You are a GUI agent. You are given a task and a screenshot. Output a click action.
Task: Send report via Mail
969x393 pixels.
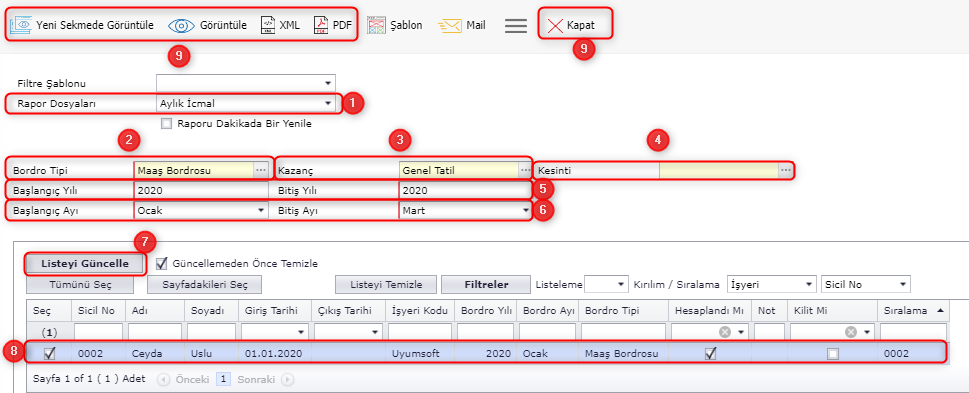(x=462, y=25)
